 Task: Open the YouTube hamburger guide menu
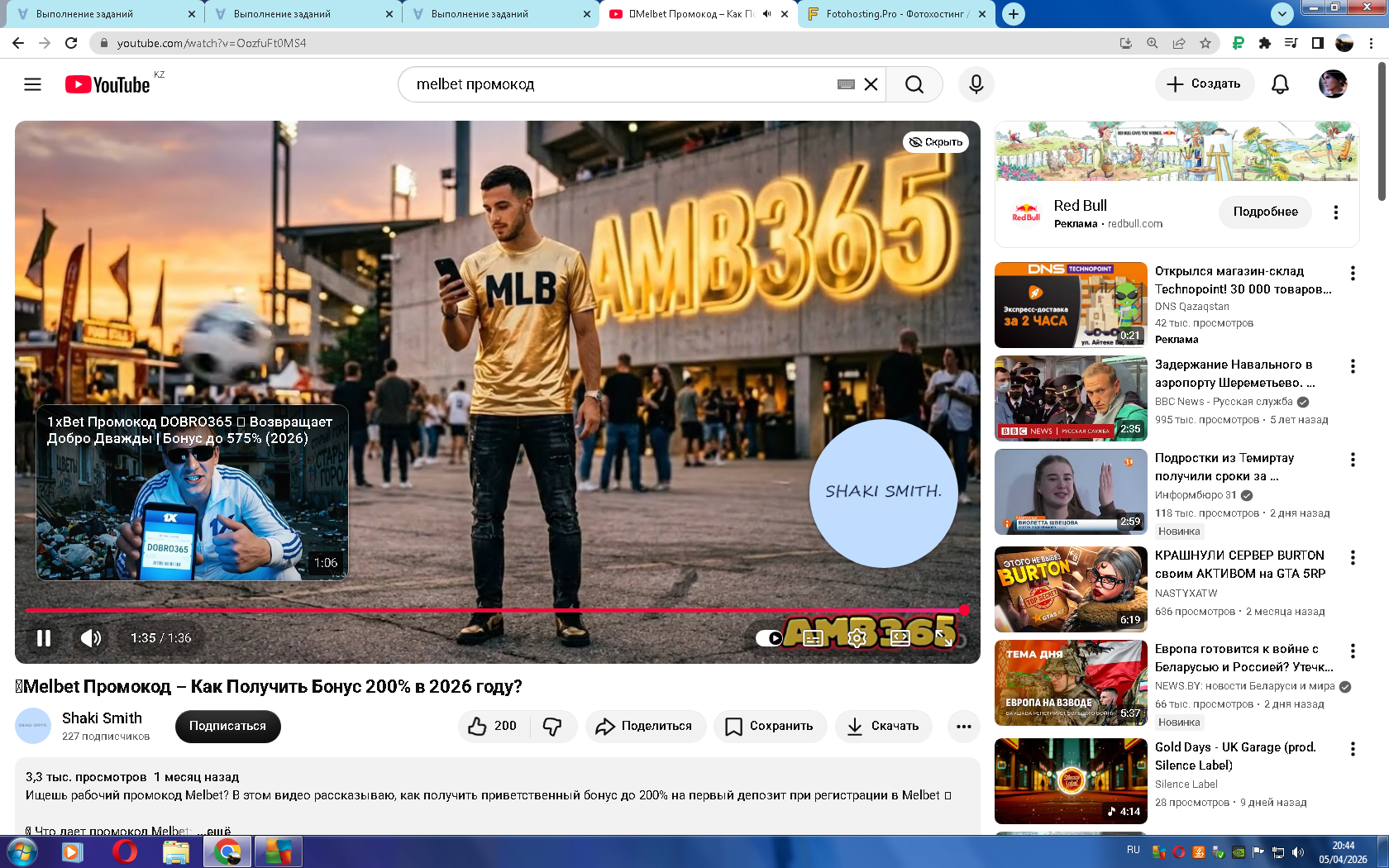(x=32, y=84)
